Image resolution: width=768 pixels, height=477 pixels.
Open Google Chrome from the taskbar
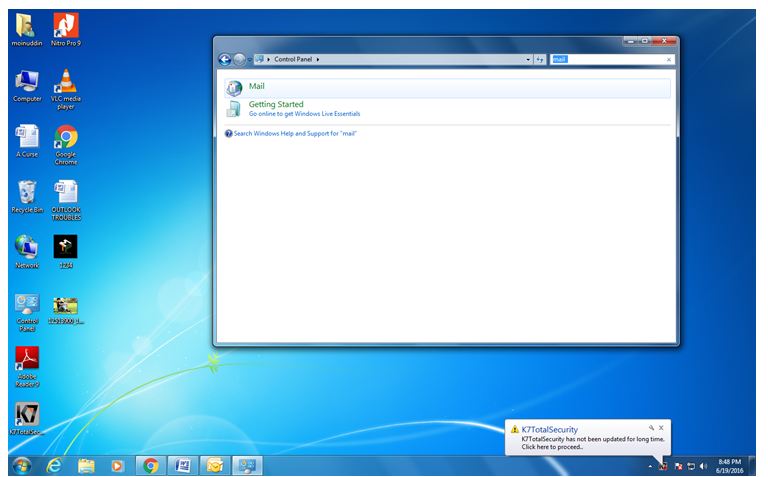(x=150, y=465)
